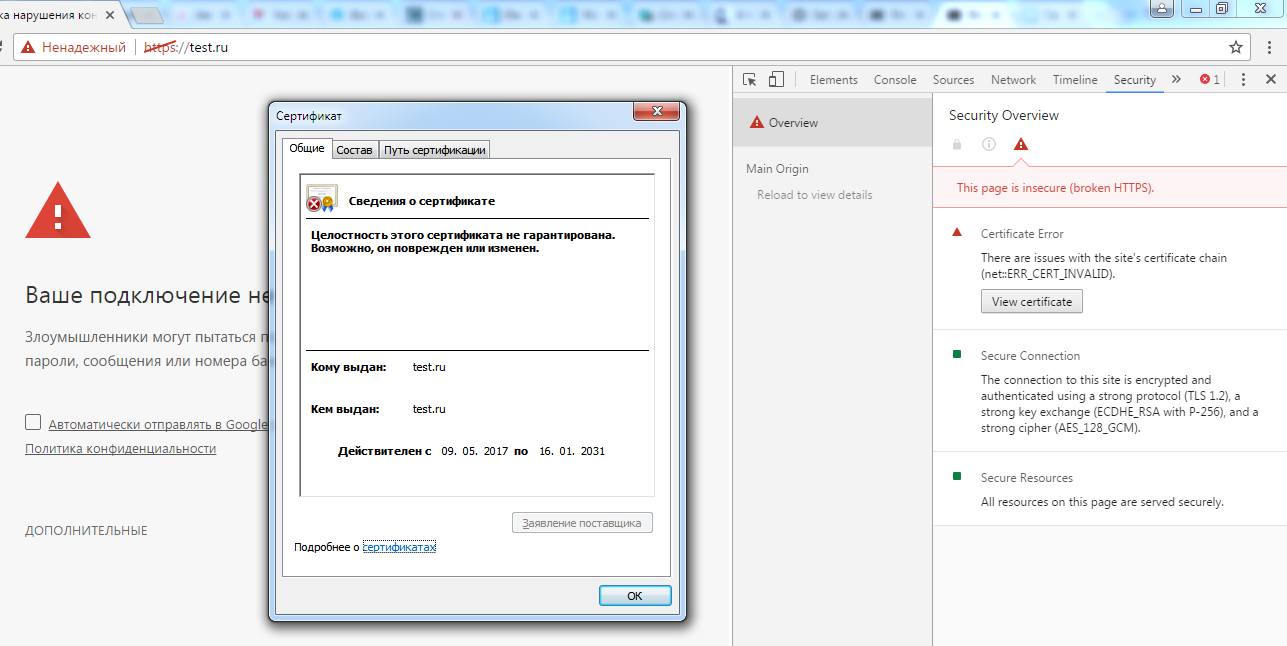Open the Путь сертификации tab
Image resolution: width=1287 pixels, height=646 pixels.
[435, 150]
